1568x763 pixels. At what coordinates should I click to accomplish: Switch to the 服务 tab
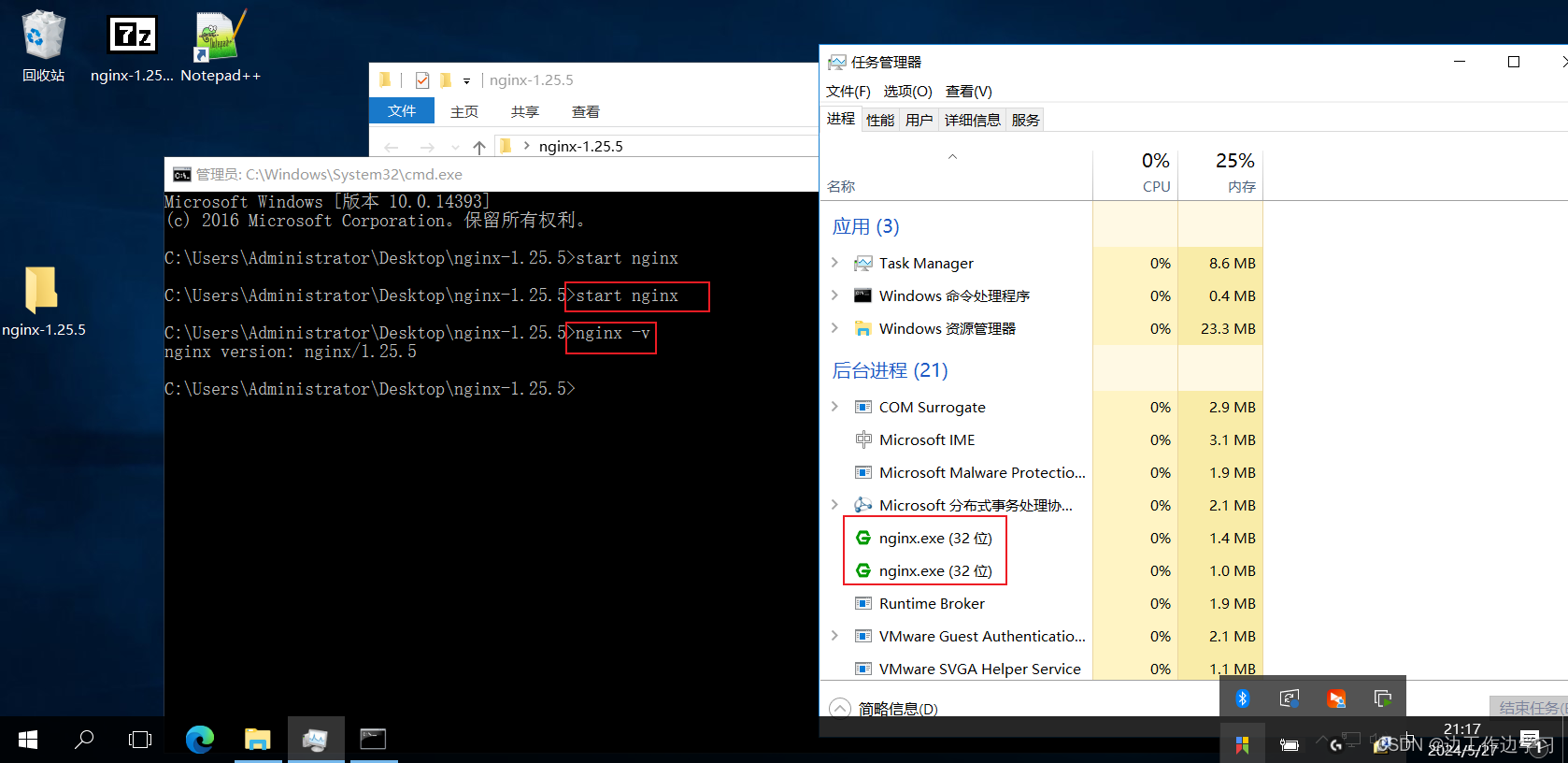[x=1025, y=120]
